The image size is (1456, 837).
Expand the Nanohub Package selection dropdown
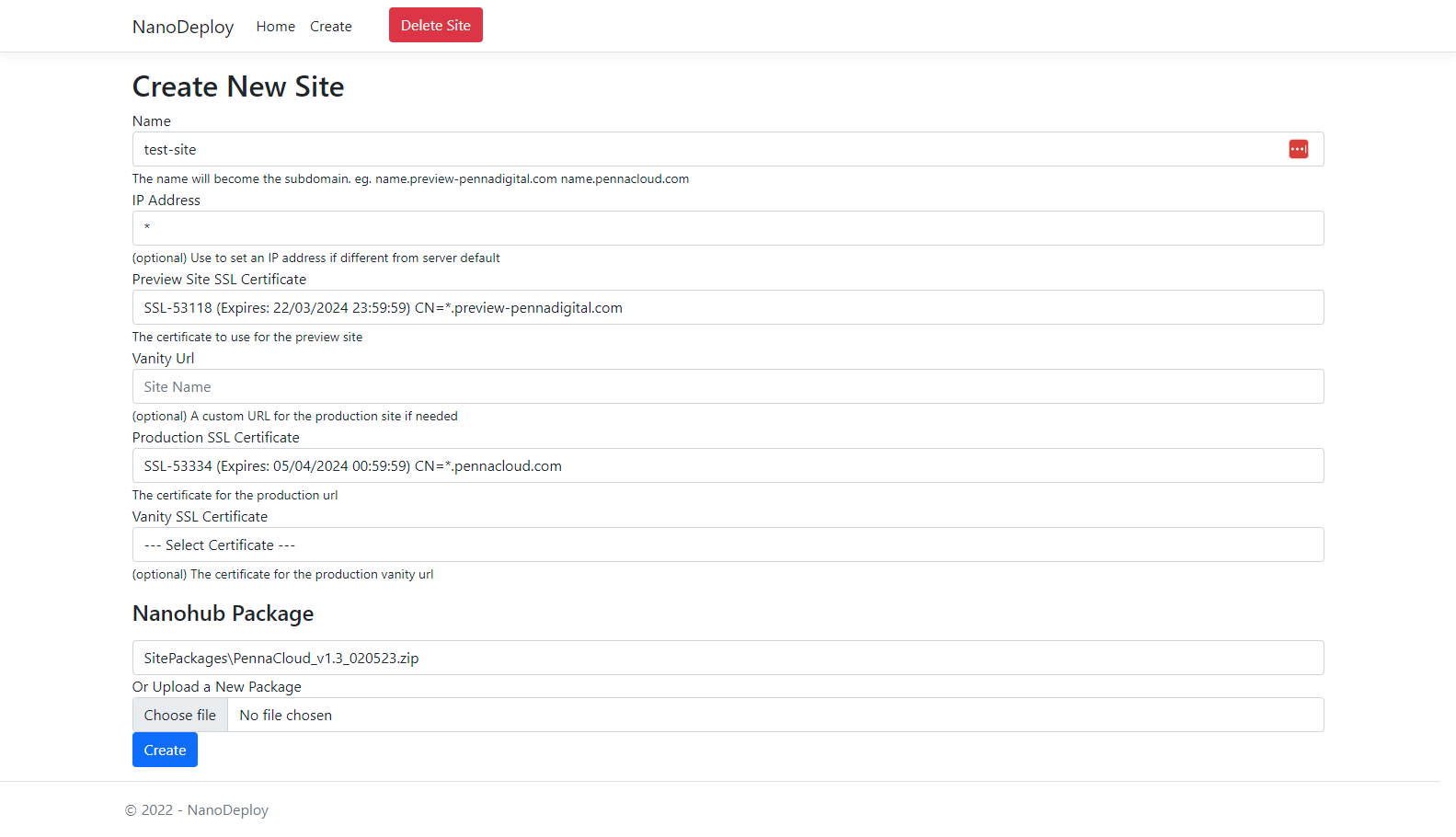pos(727,658)
